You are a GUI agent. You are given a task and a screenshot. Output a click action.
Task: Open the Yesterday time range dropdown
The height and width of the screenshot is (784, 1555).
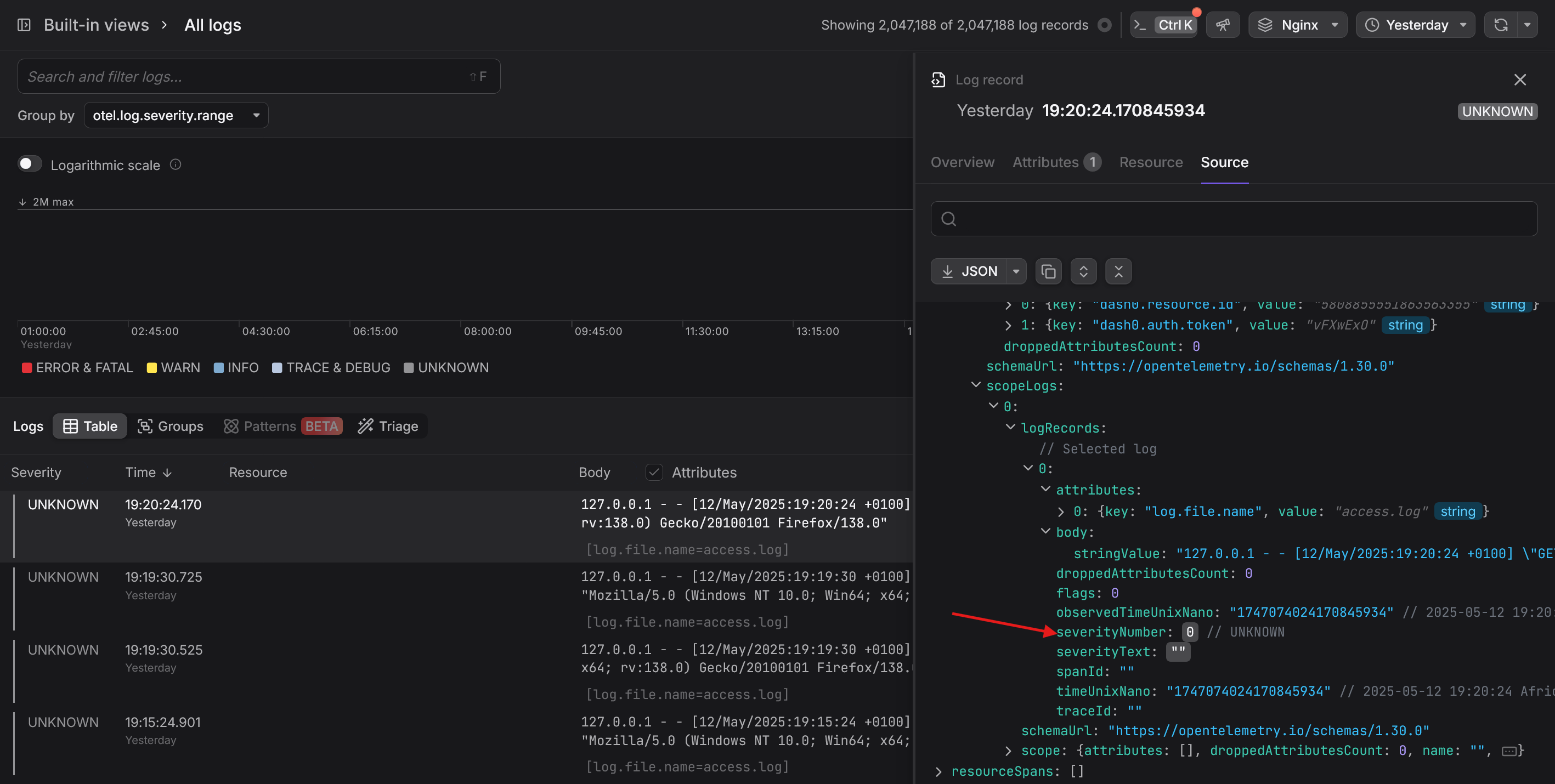(1416, 25)
